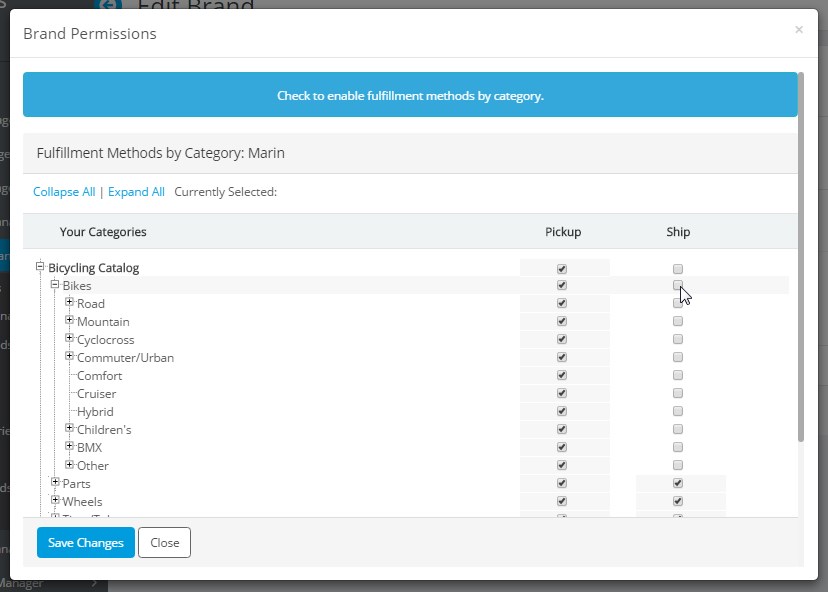The height and width of the screenshot is (592, 828).
Task: Expand the Cyclocross category
Action: tap(70, 339)
